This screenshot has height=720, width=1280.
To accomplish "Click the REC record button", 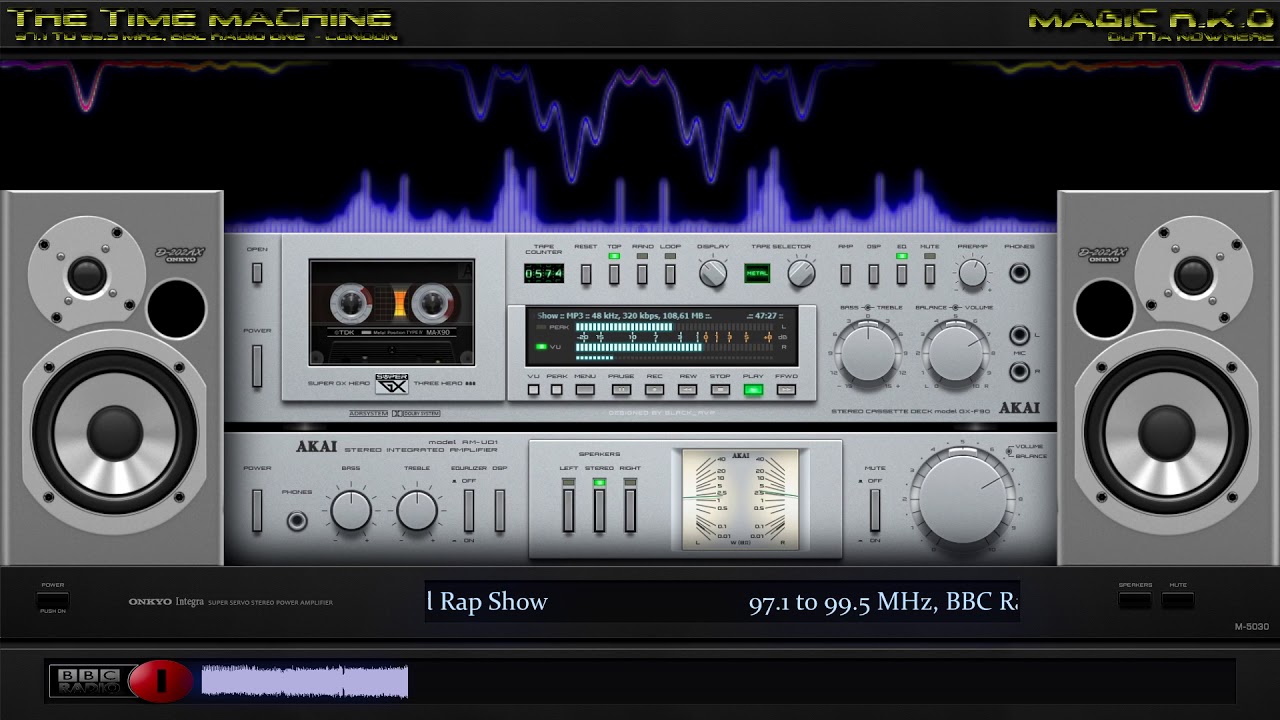I will (654, 390).
